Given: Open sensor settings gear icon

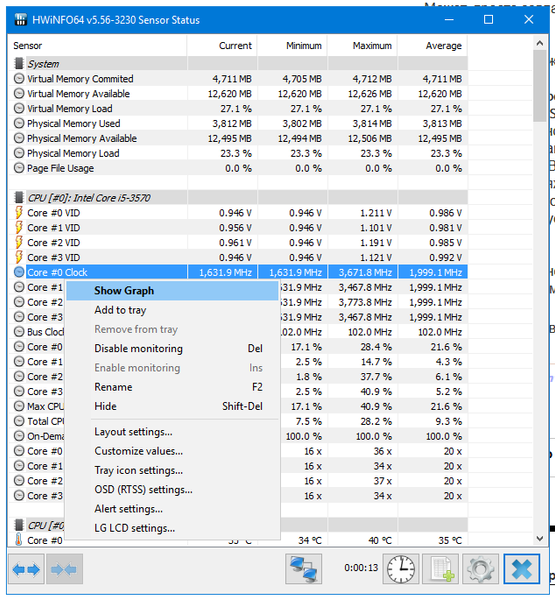Looking at the screenshot, I should [481, 569].
